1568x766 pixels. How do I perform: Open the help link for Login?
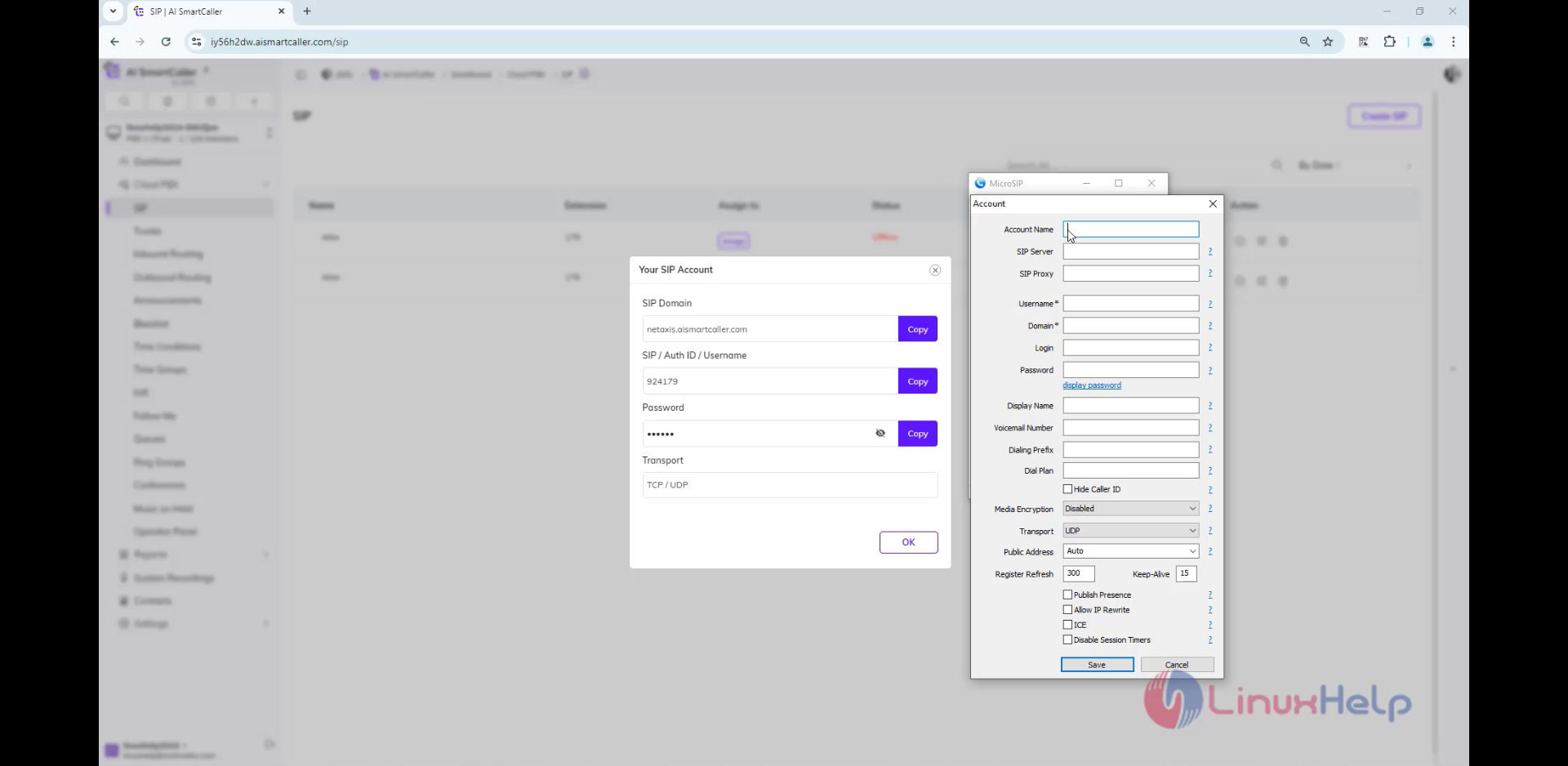click(x=1210, y=348)
